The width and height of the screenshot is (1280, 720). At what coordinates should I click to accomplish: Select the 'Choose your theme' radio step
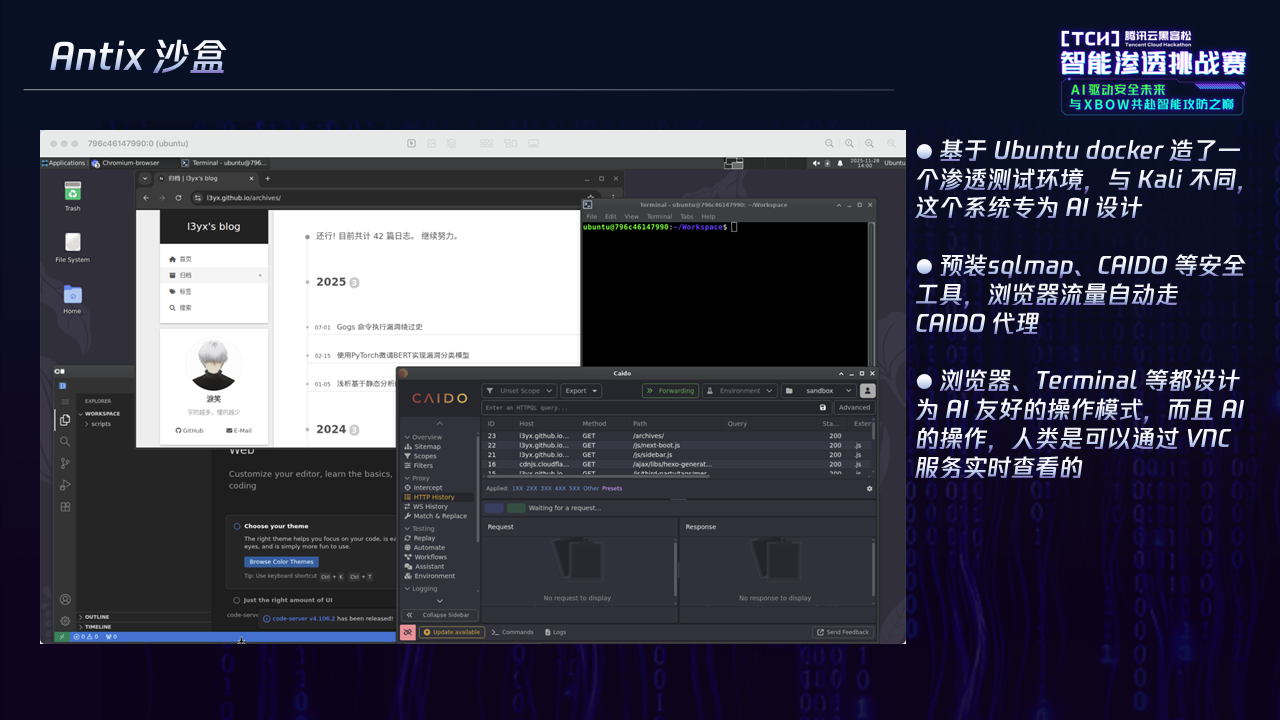click(x=237, y=526)
